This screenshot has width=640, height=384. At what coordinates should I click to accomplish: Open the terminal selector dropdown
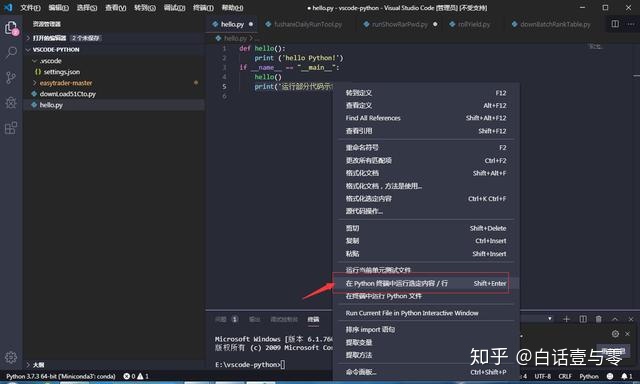point(550,319)
